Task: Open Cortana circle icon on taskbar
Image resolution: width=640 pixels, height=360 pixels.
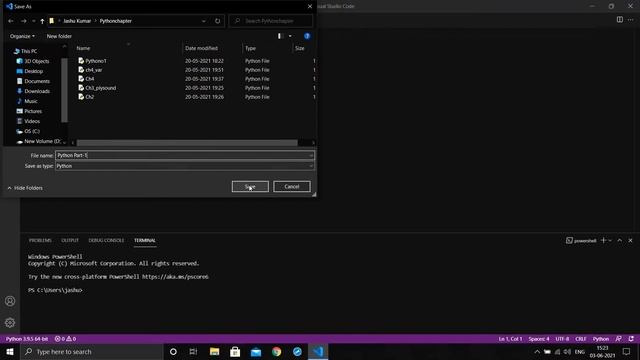Action: tap(173, 352)
